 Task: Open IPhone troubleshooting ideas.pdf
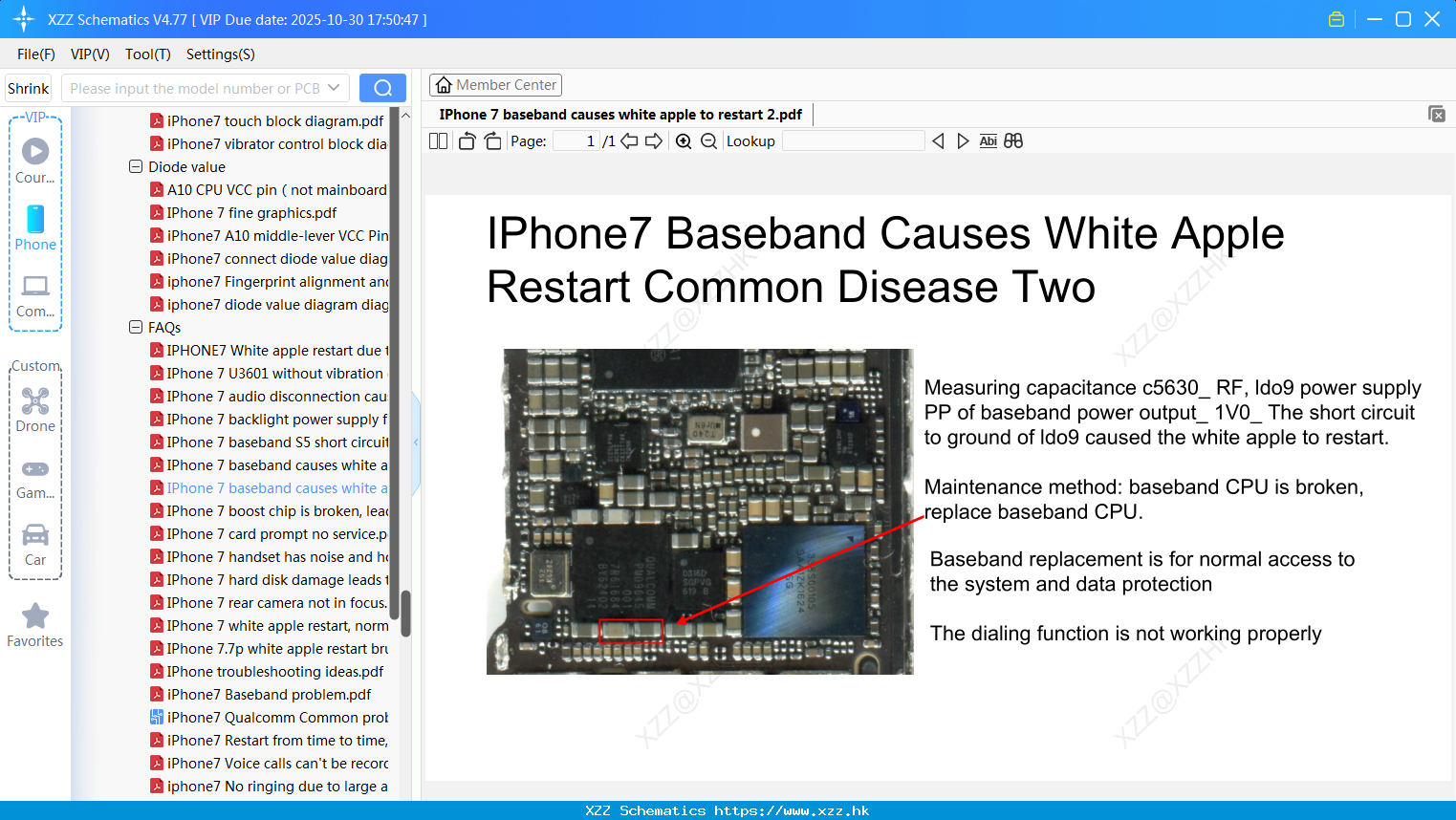268,671
